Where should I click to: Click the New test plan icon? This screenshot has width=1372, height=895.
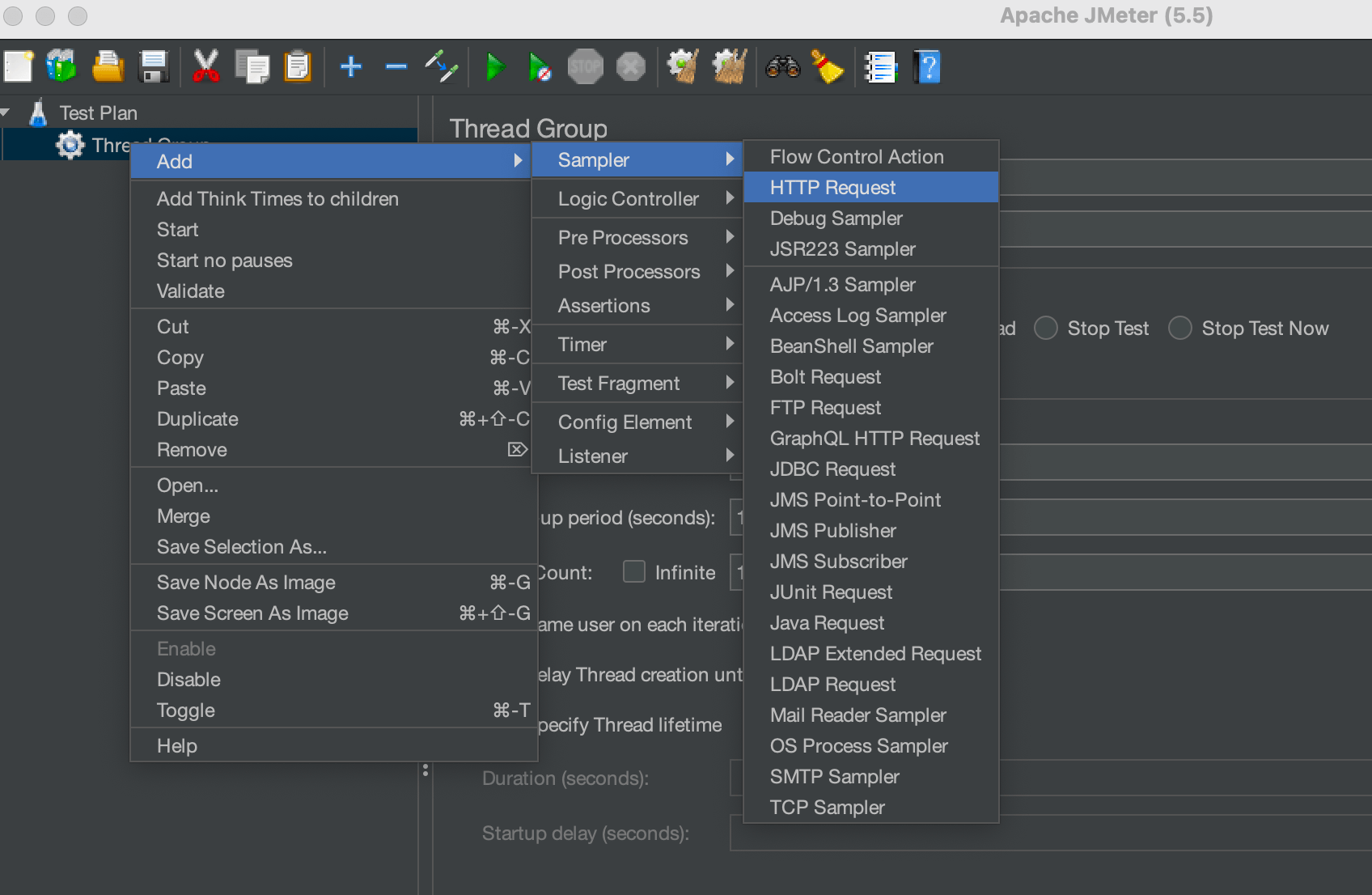tap(19, 66)
